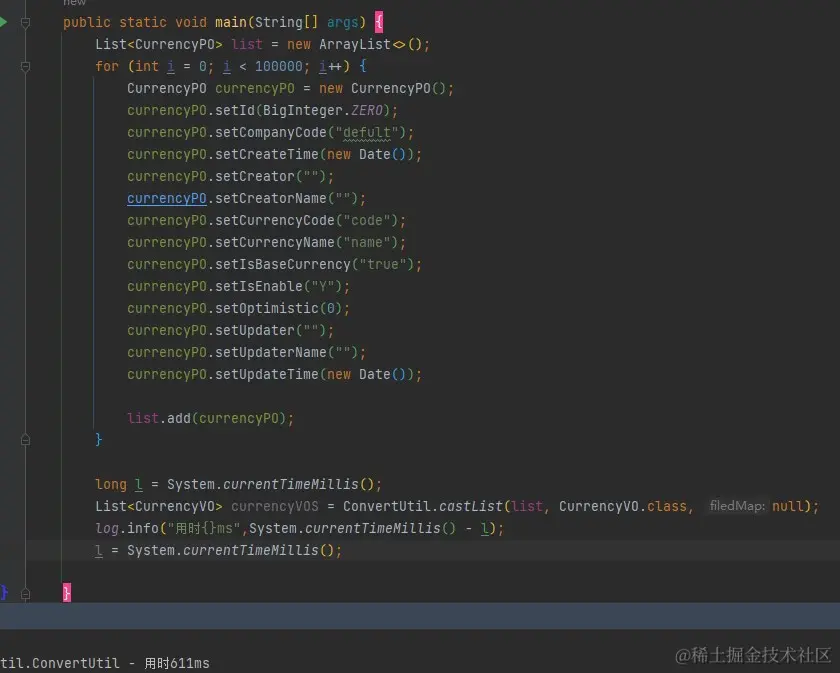The width and height of the screenshot is (840, 673).
Task: Click "ArrayList" in the list declaration
Action: pyautogui.click(x=355, y=44)
